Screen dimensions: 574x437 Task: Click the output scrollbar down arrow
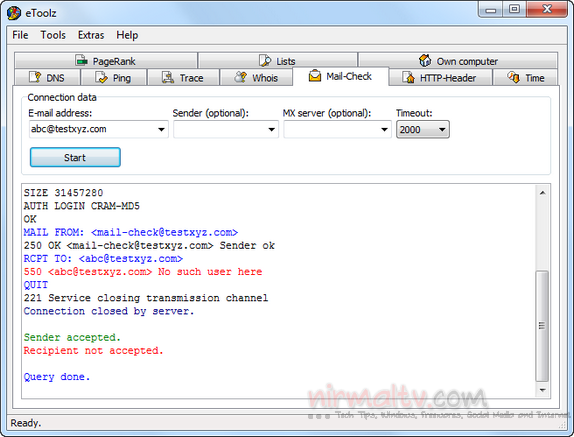(x=543, y=390)
